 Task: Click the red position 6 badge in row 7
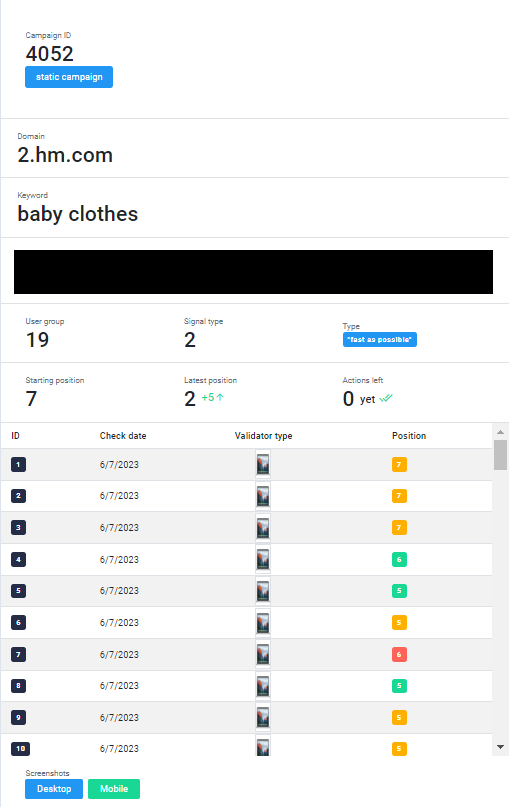(x=399, y=655)
